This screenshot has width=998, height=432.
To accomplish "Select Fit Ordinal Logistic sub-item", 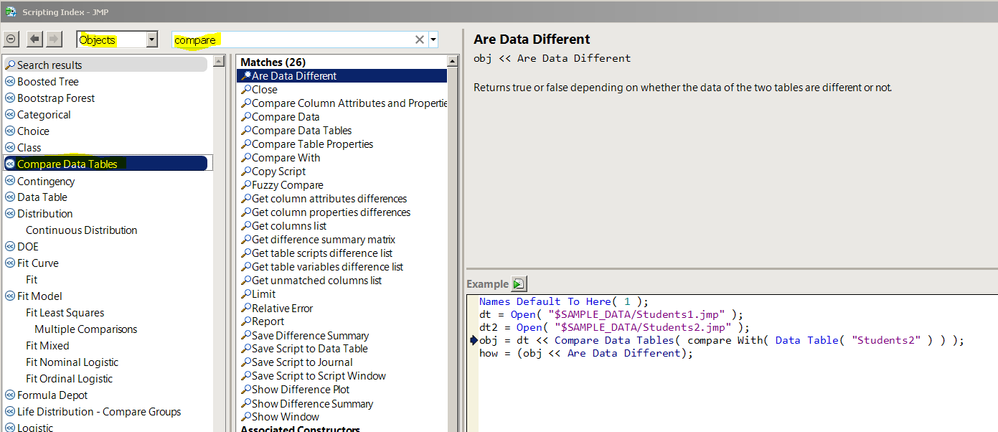I will (x=69, y=379).
